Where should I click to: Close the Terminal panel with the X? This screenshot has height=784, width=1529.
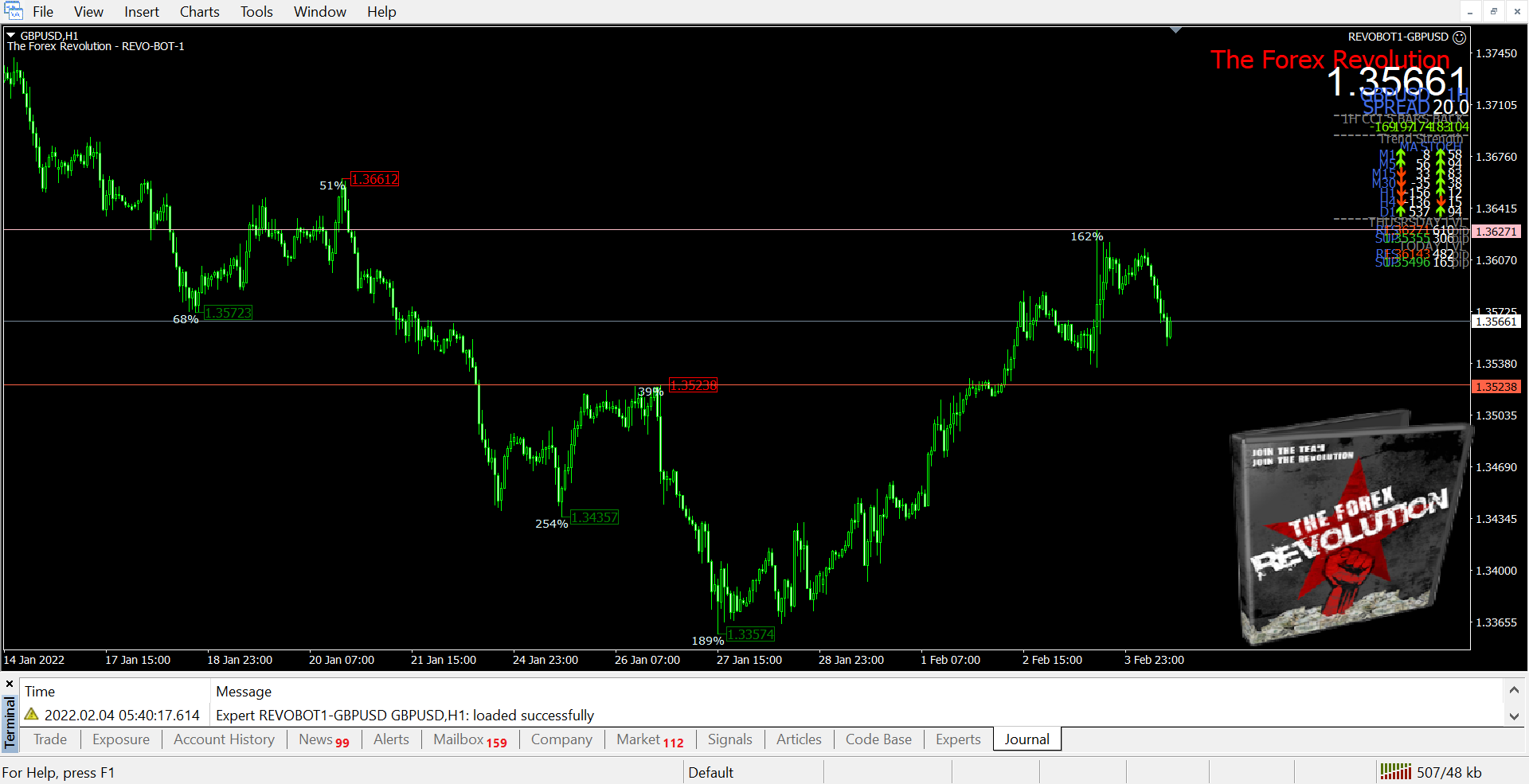tap(10, 684)
